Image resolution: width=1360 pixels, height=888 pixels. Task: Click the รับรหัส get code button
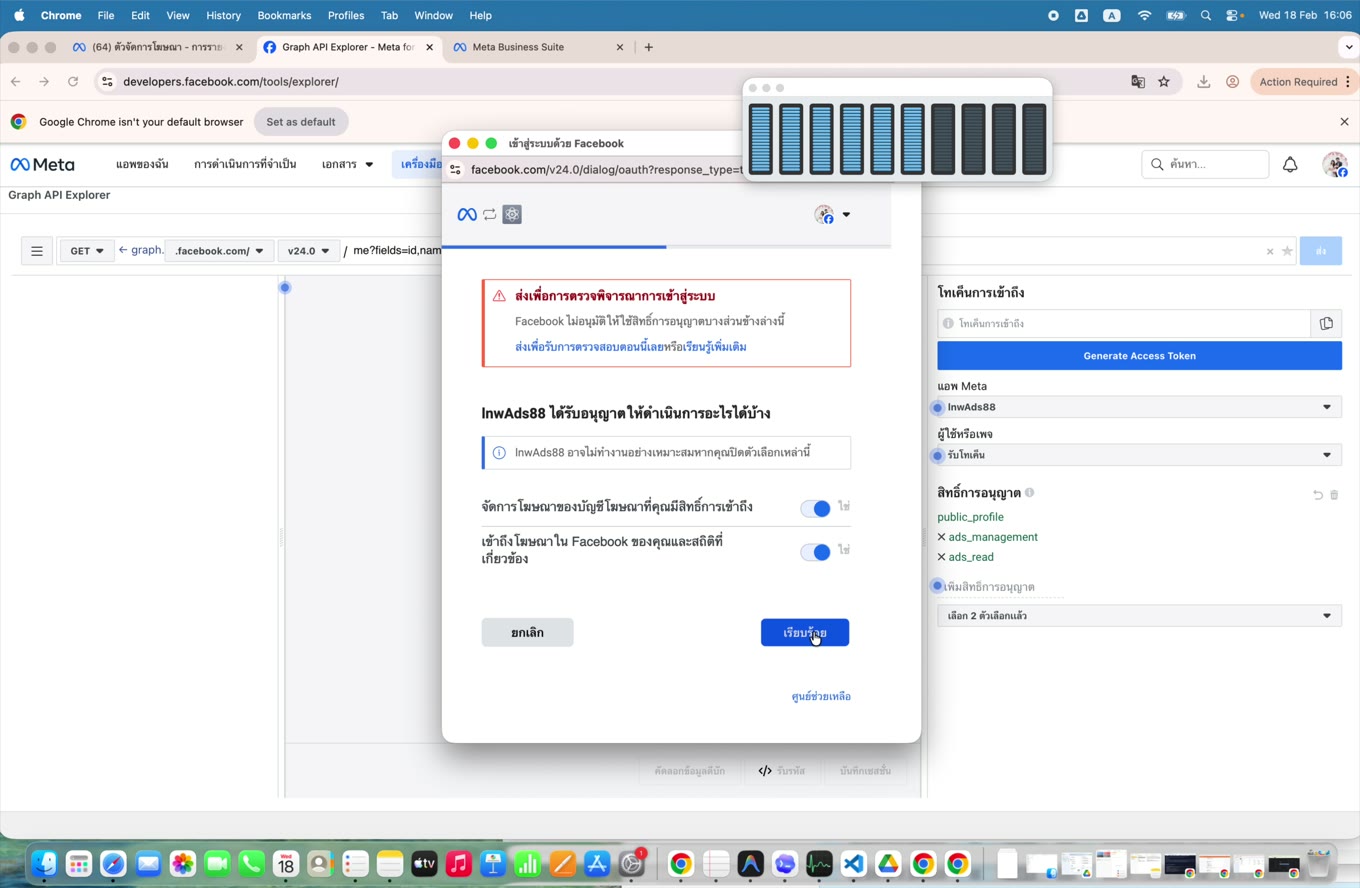click(781, 771)
